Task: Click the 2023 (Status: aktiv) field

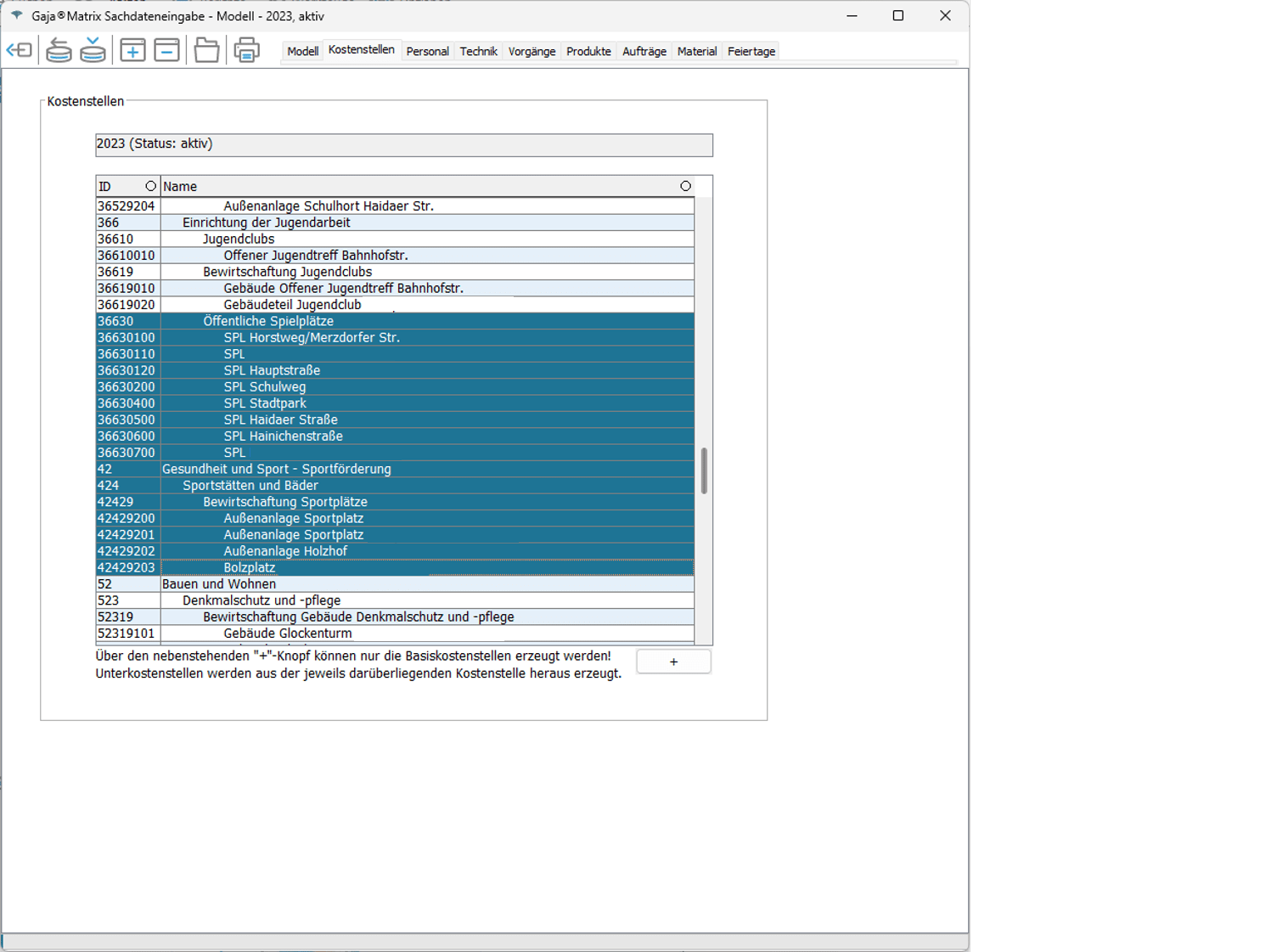Action: [403, 144]
